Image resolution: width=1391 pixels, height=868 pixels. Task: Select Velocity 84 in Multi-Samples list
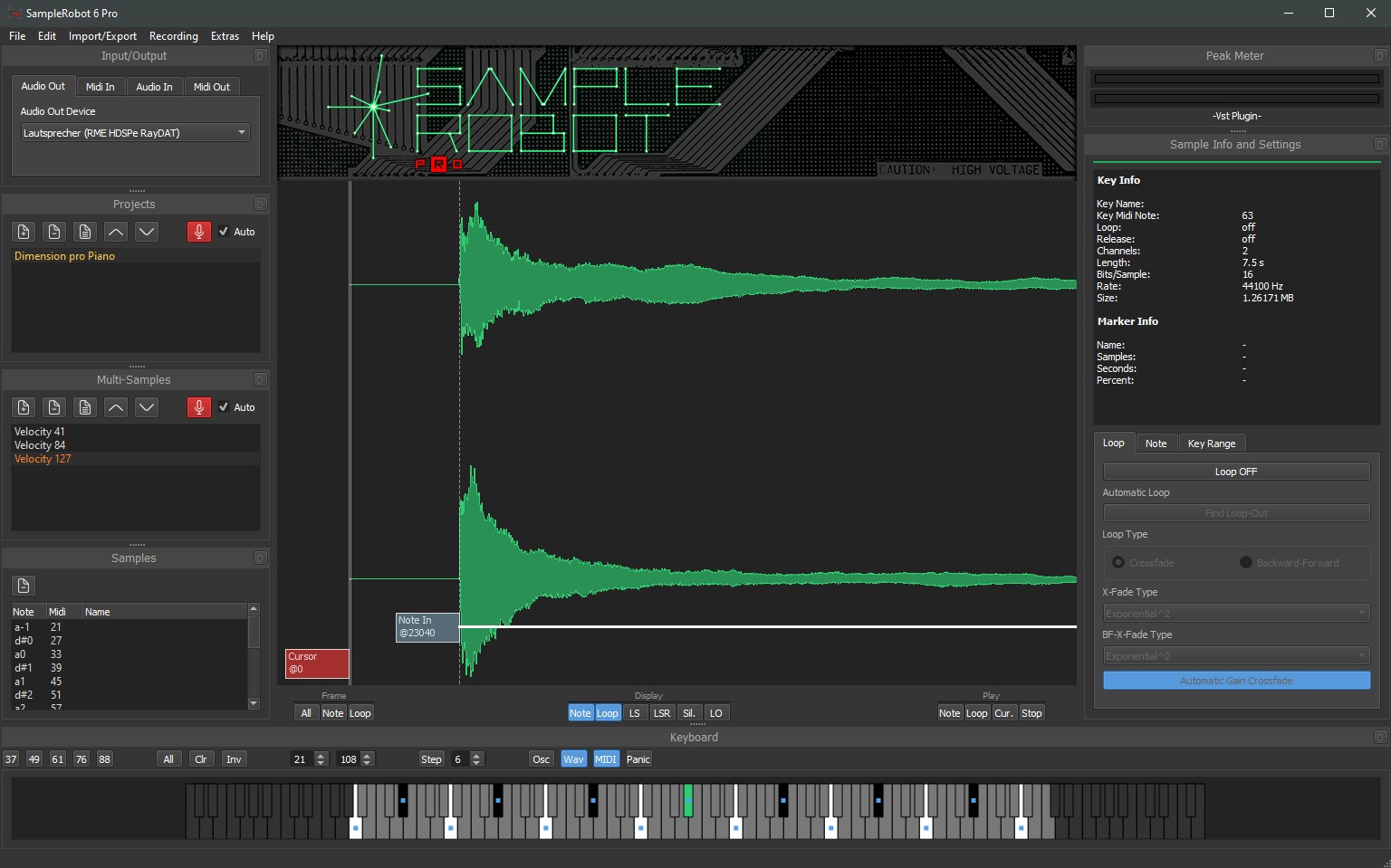[x=40, y=445]
